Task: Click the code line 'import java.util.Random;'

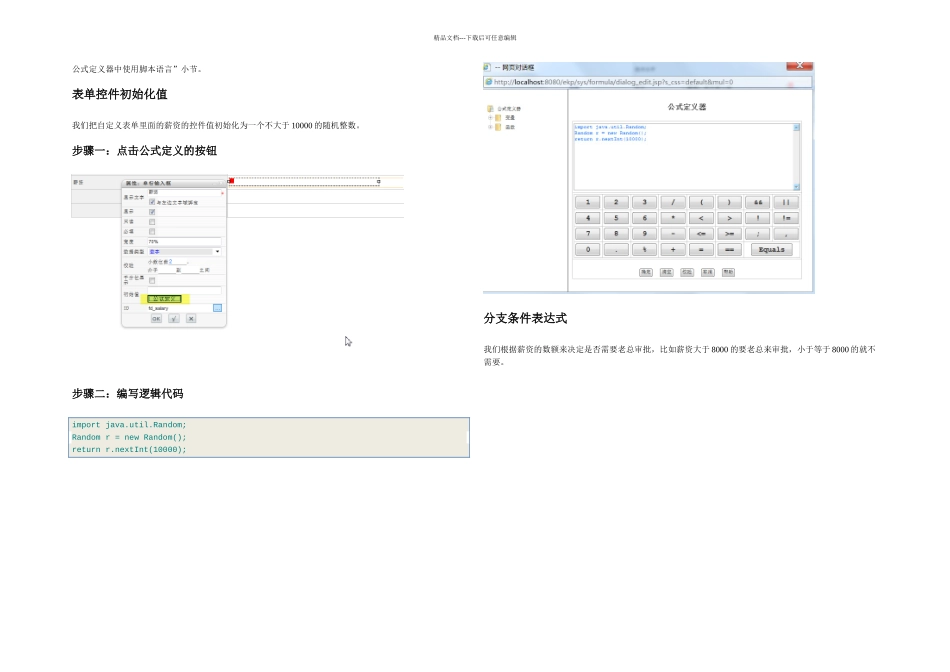Action: [x=129, y=425]
